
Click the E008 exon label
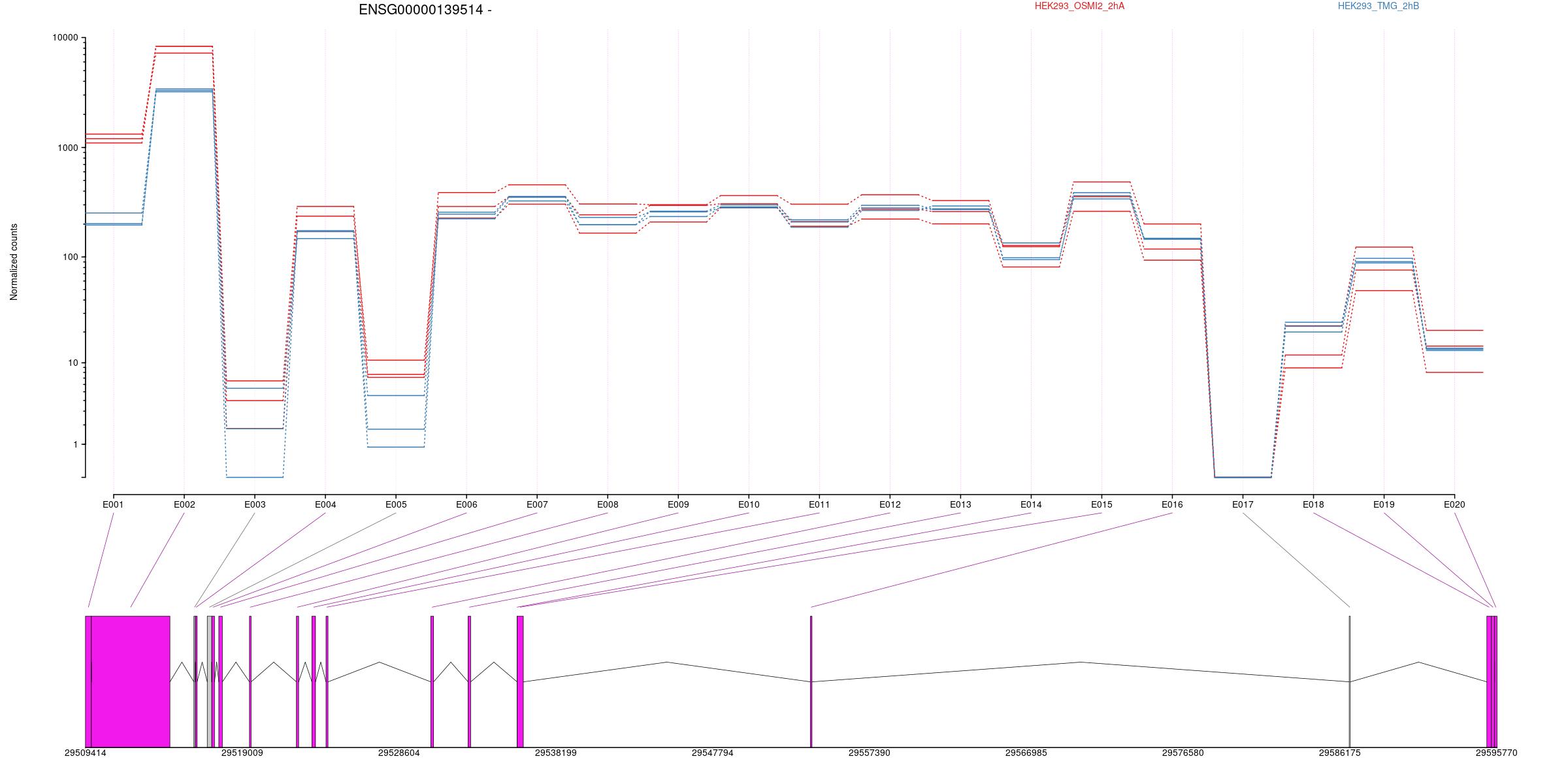pos(608,504)
